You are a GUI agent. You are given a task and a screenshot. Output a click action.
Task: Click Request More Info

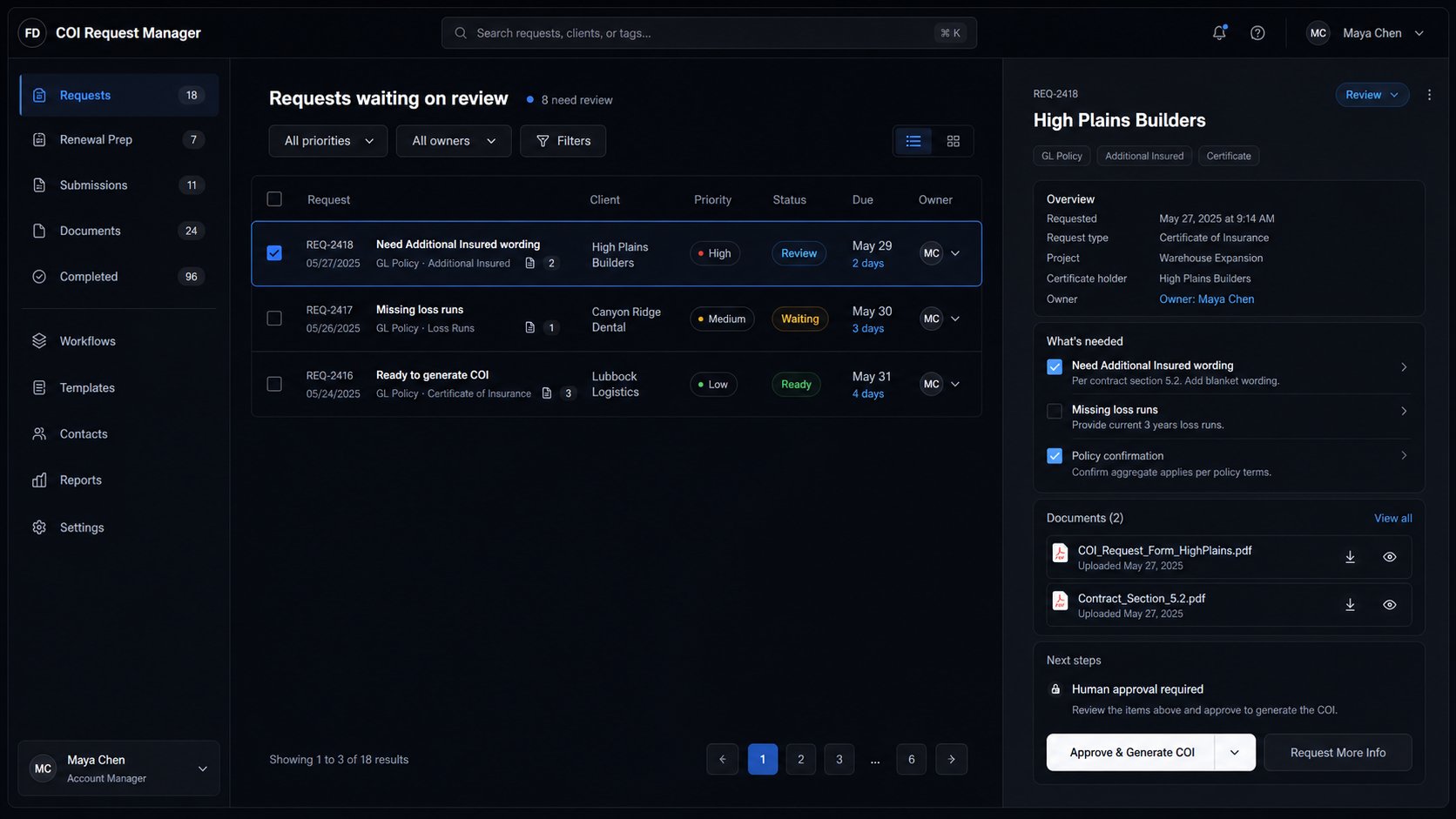[x=1338, y=753]
